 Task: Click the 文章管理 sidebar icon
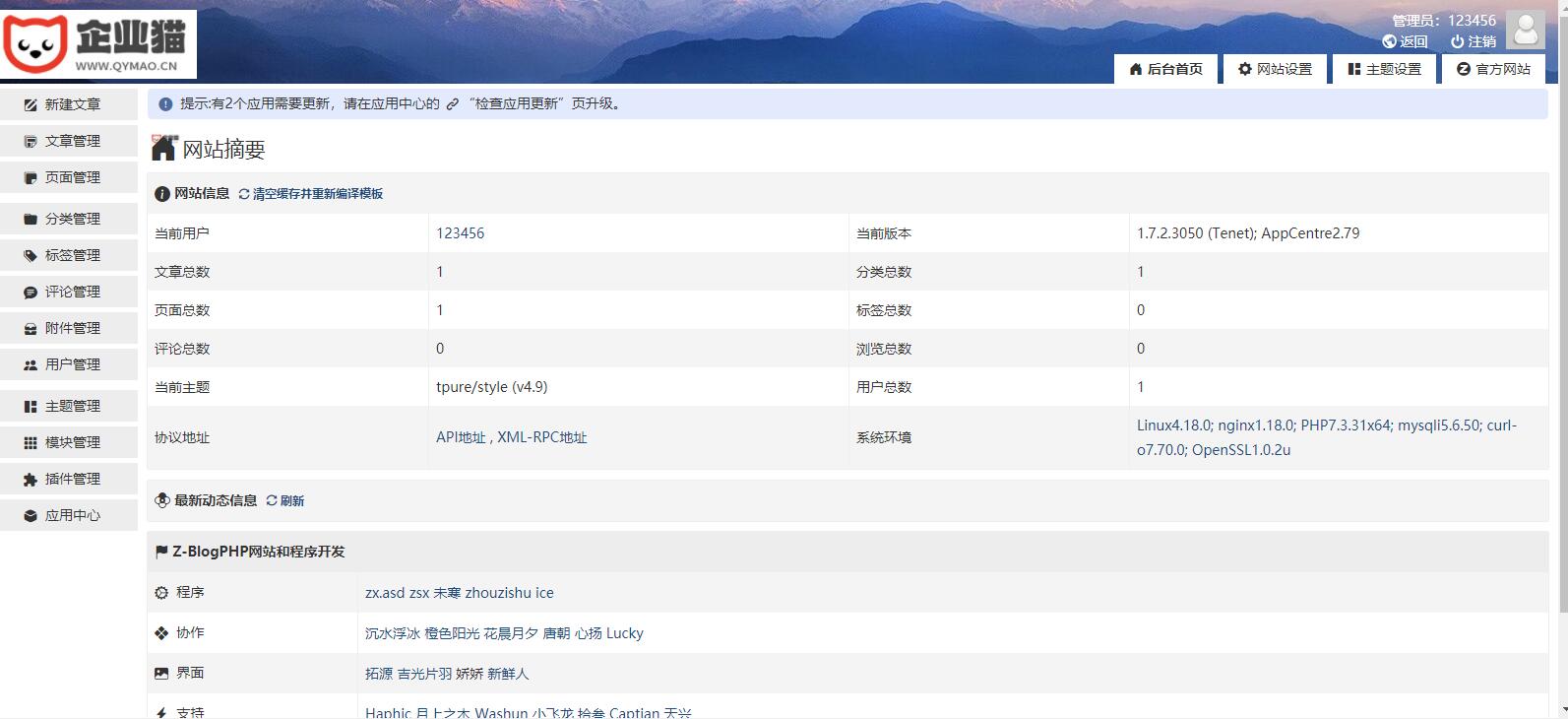click(x=31, y=141)
